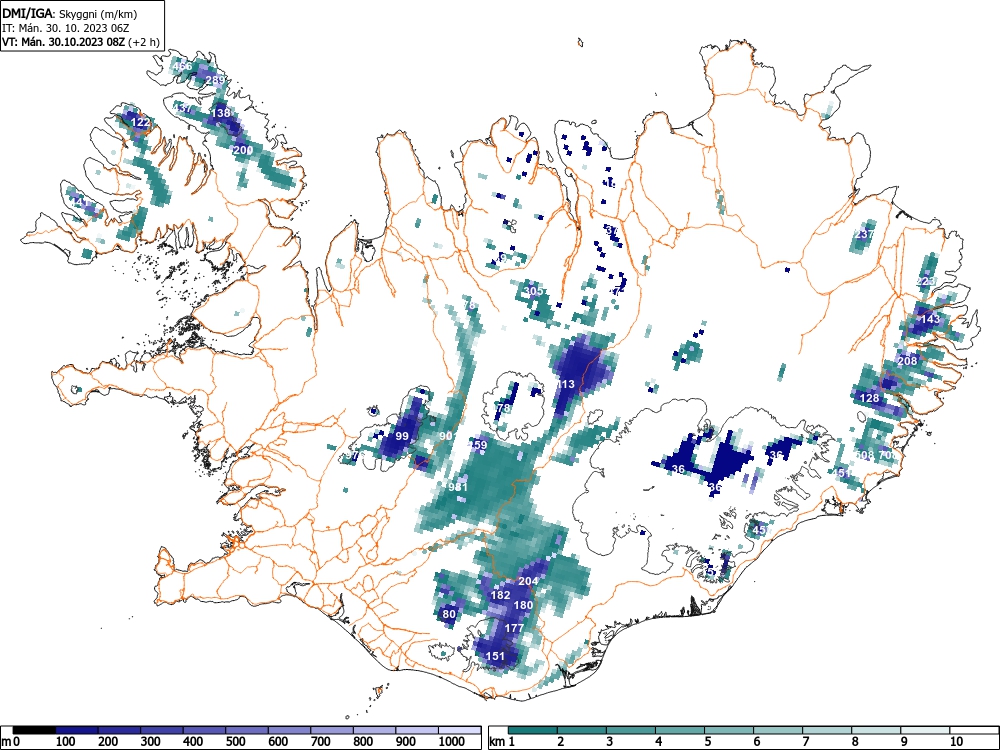1000x750 pixels.
Task: Click the map value 208
Action: coord(907,360)
